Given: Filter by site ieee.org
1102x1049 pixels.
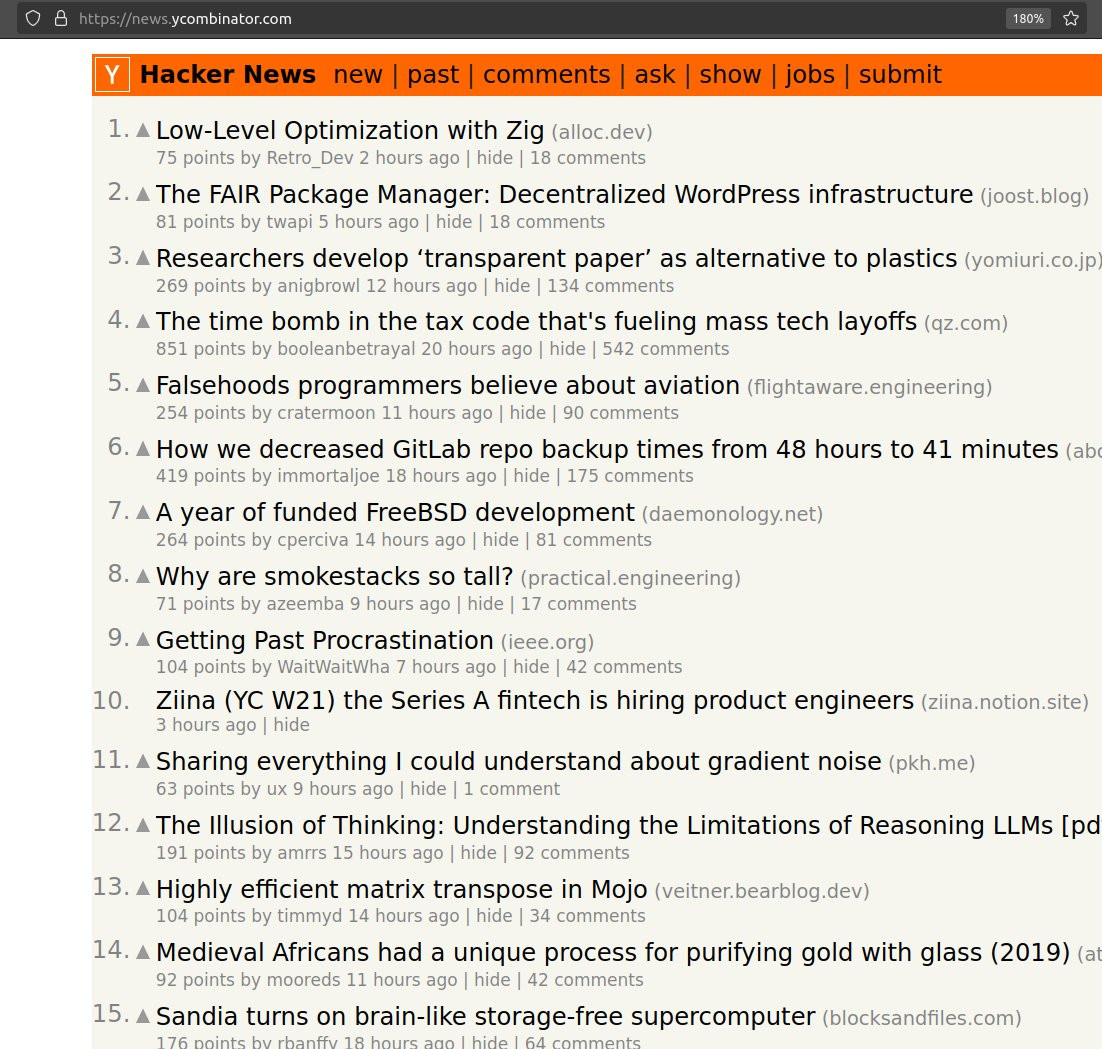Looking at the screenshot, I should 547,642.
